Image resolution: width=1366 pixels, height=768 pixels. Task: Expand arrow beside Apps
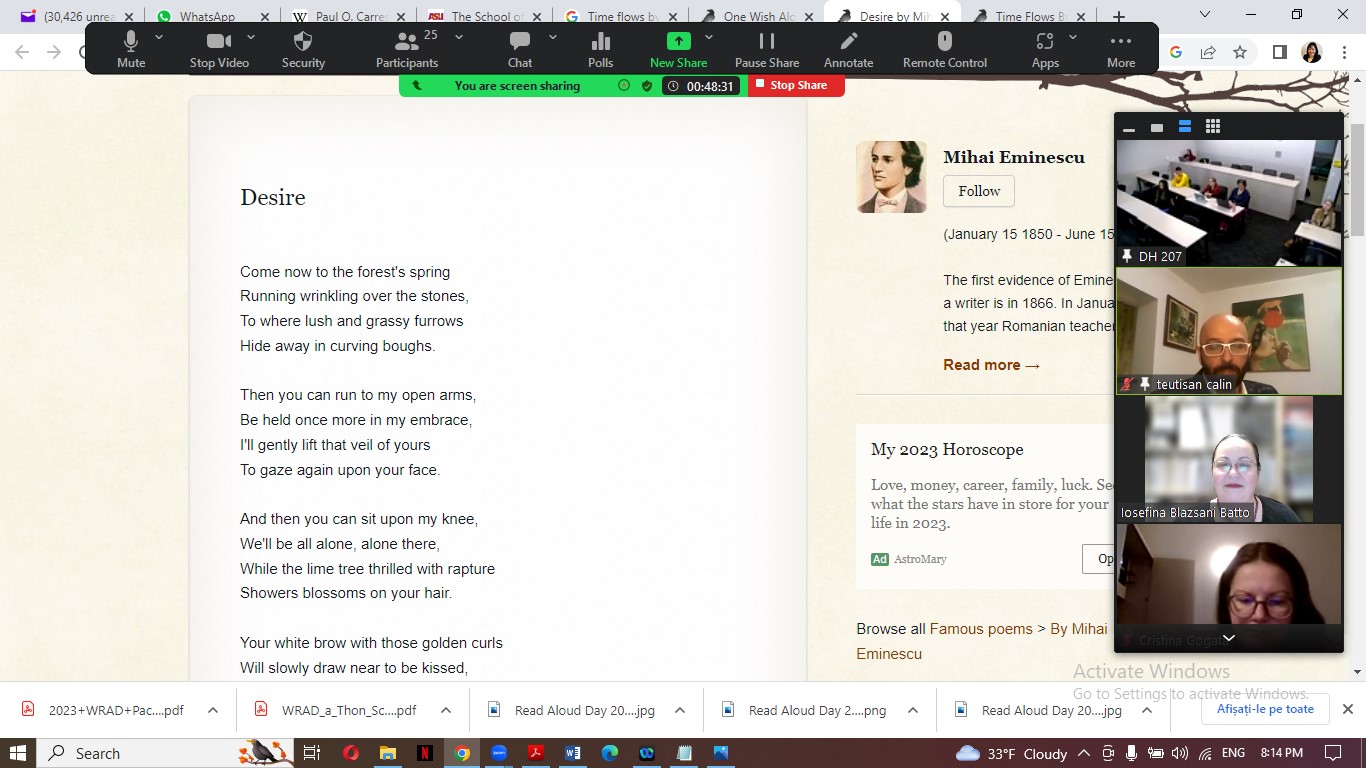tap(1073, 37)
